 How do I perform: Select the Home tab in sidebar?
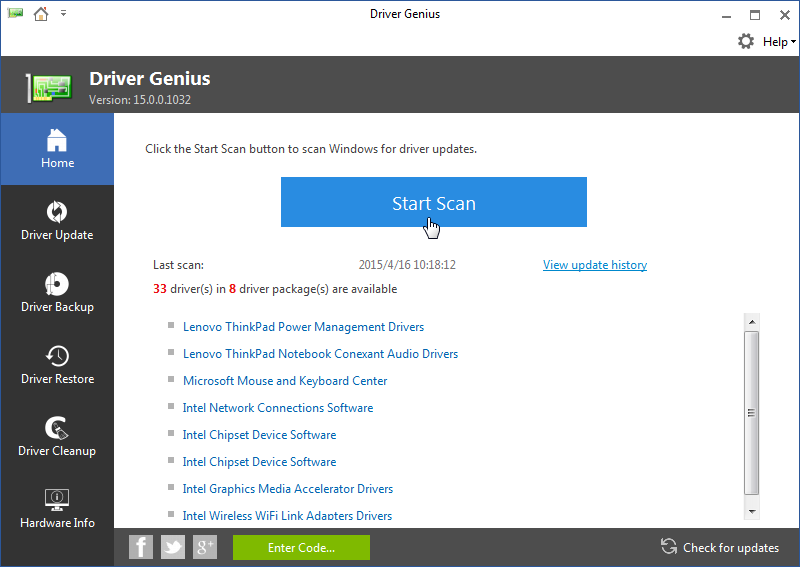click(57, 149)
